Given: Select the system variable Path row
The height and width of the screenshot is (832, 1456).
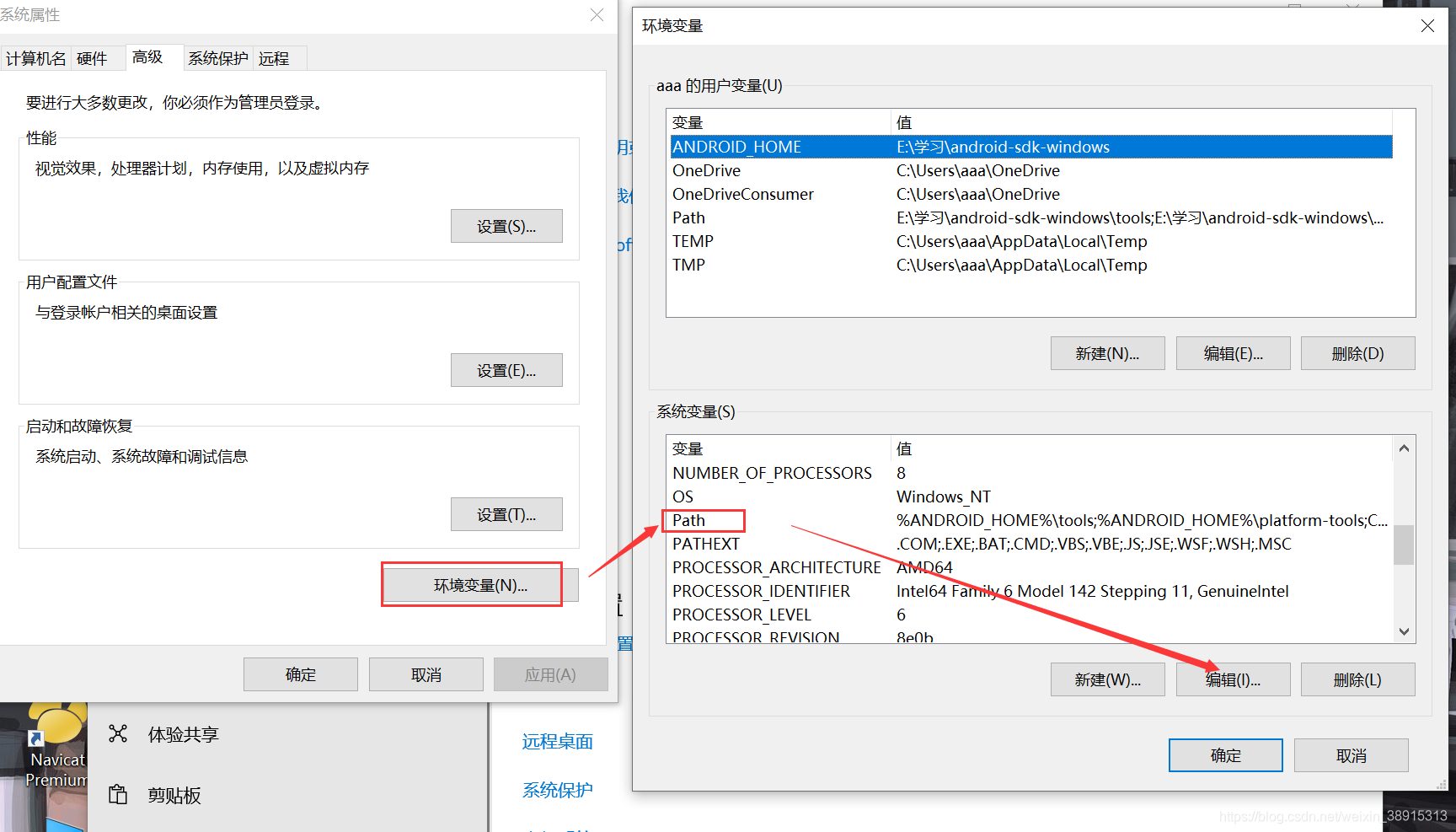Looking at the screenshot, I should pyautogui.click(x=1031, y=520).
